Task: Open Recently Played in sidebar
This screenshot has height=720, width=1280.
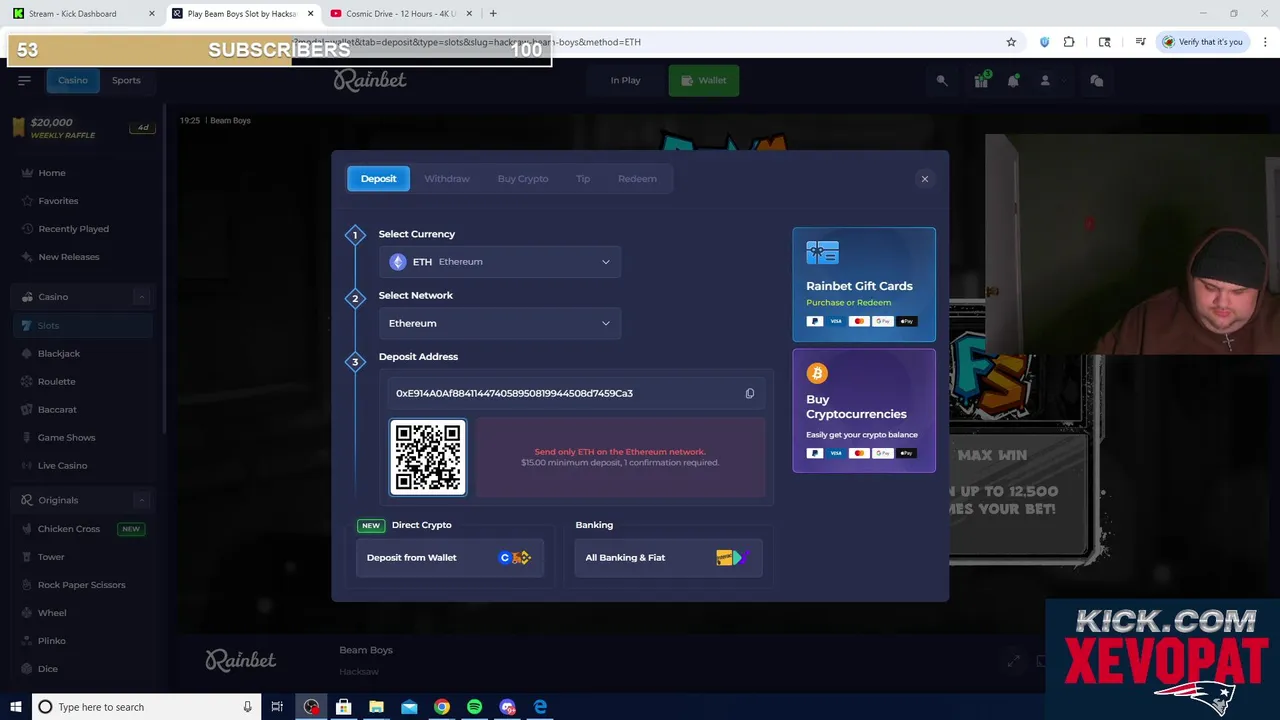Action: coord(73,229)
